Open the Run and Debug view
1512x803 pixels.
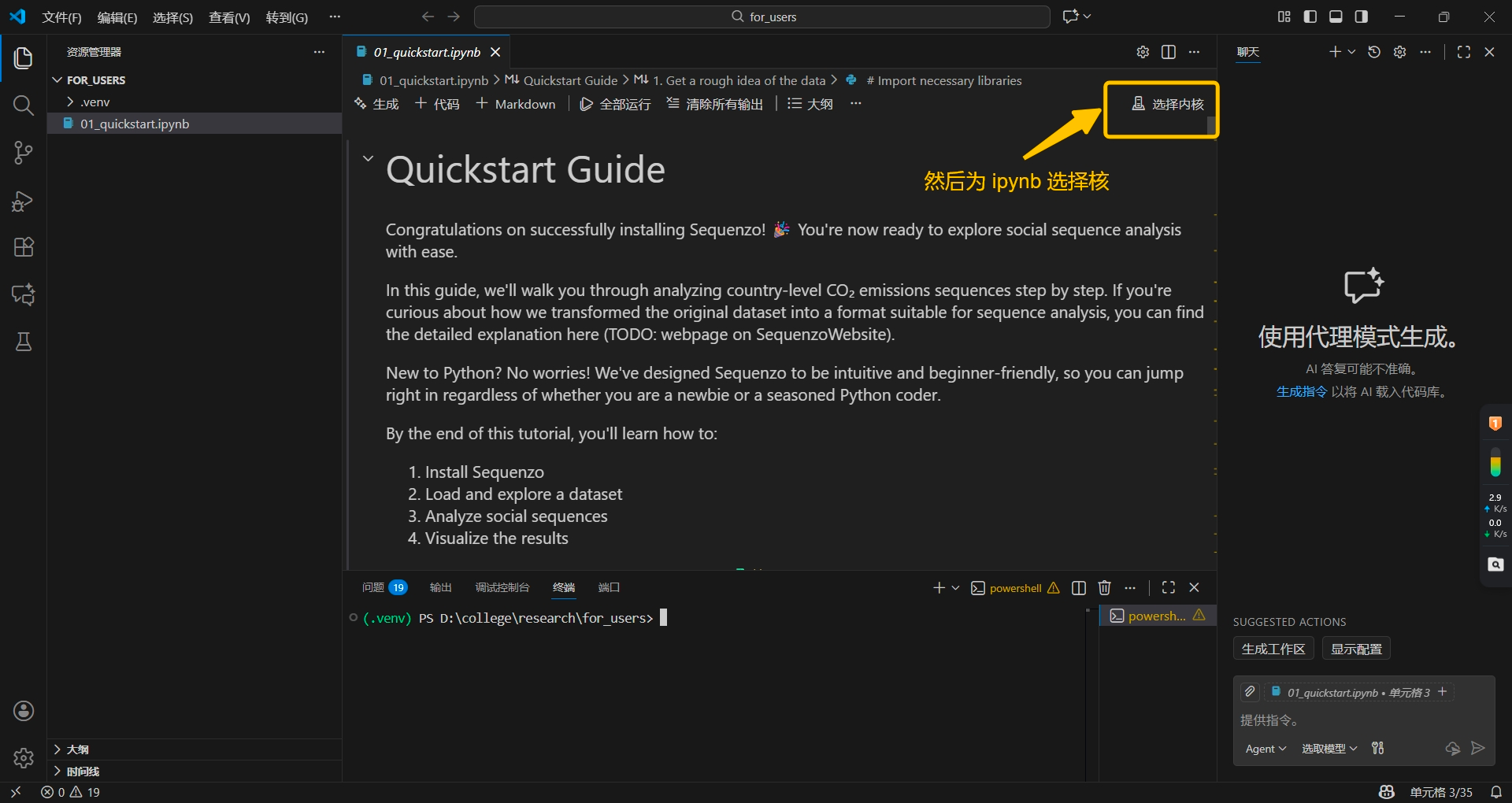[24, 202]
